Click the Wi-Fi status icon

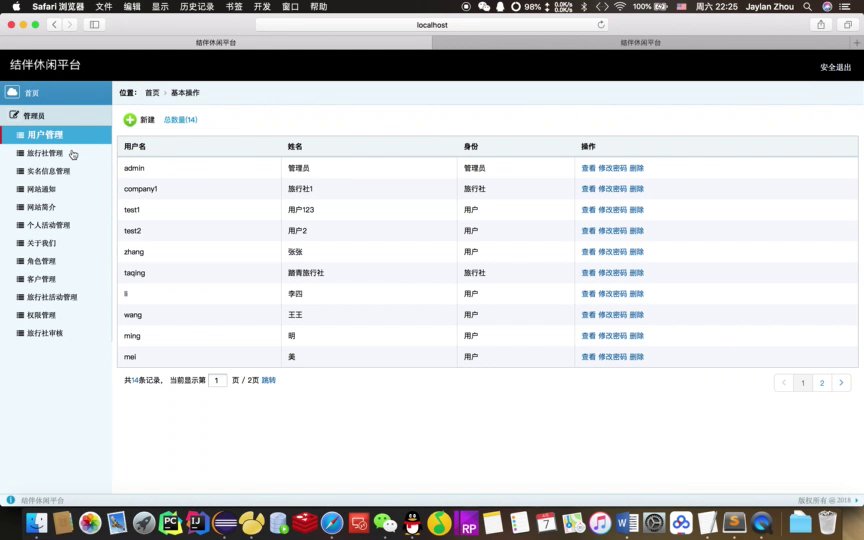point(620,7)
